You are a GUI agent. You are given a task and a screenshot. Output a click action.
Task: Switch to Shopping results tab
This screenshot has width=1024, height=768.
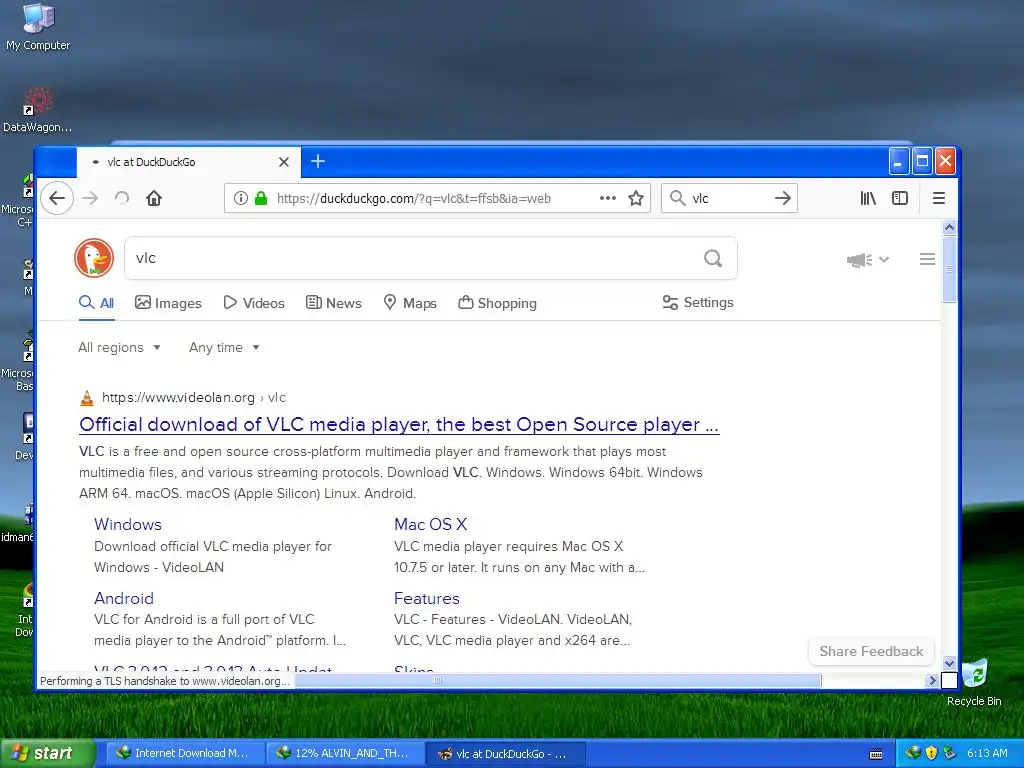tap(498, 303)
